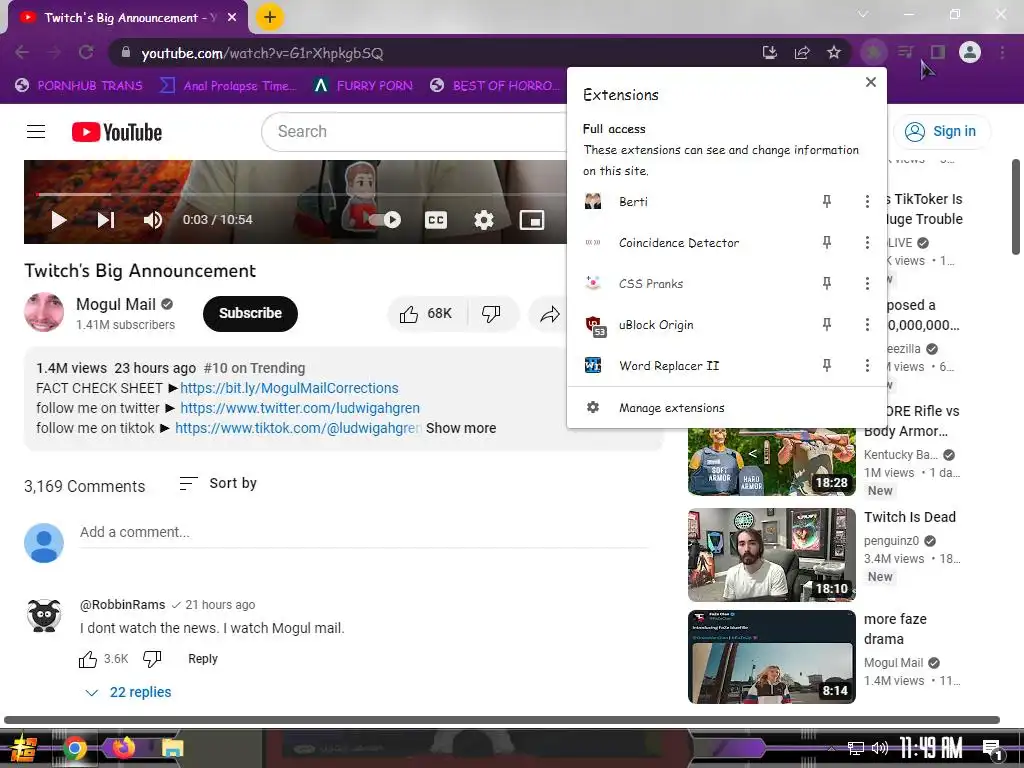Viewport: 1024px width, 768px height.
Task: Click the Add a comment field
Action: [x=364, y=532]
